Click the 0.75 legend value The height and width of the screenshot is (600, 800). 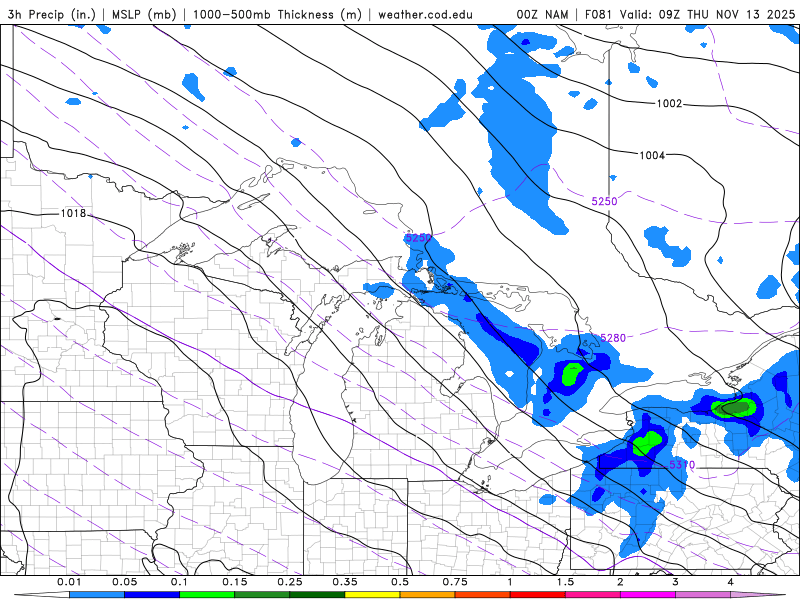[x=455, y=582]
